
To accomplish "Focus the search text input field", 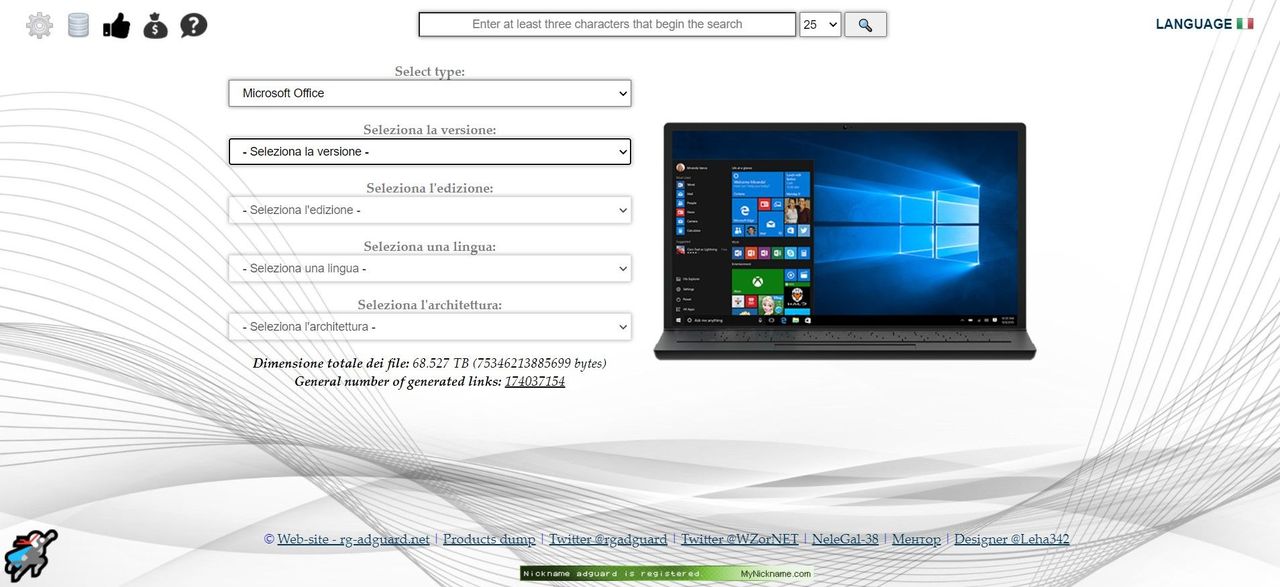I will (x=607, y=24).
